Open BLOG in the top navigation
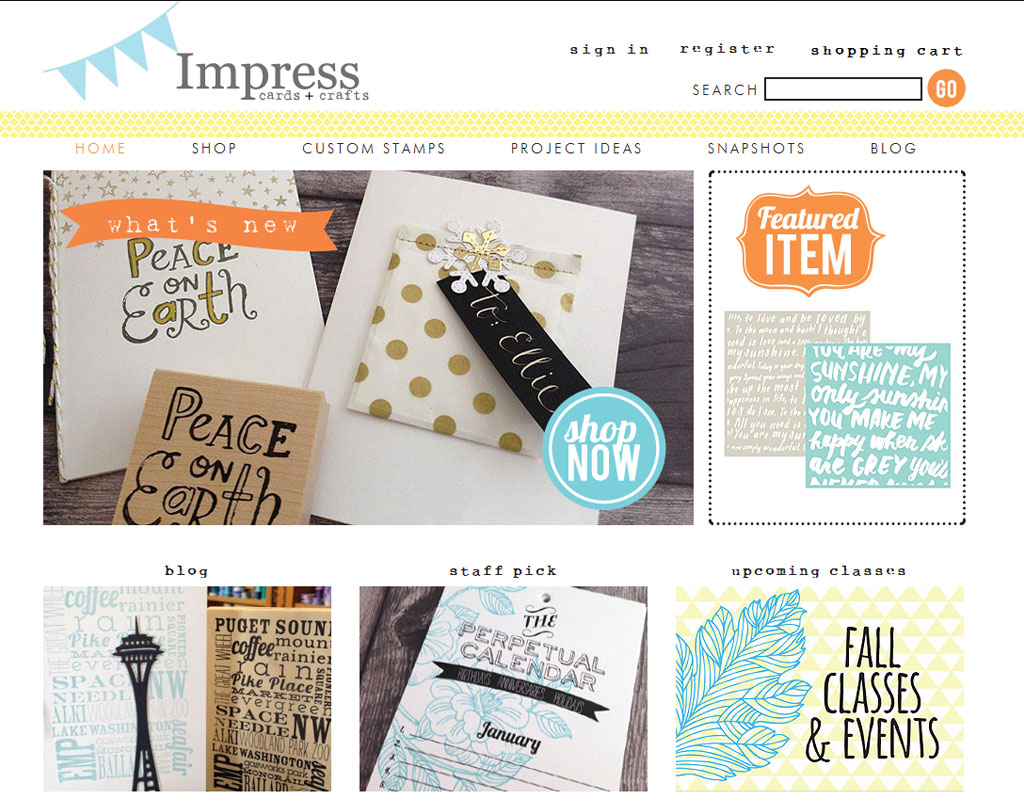1024x807 pixels. coord(893,148)
